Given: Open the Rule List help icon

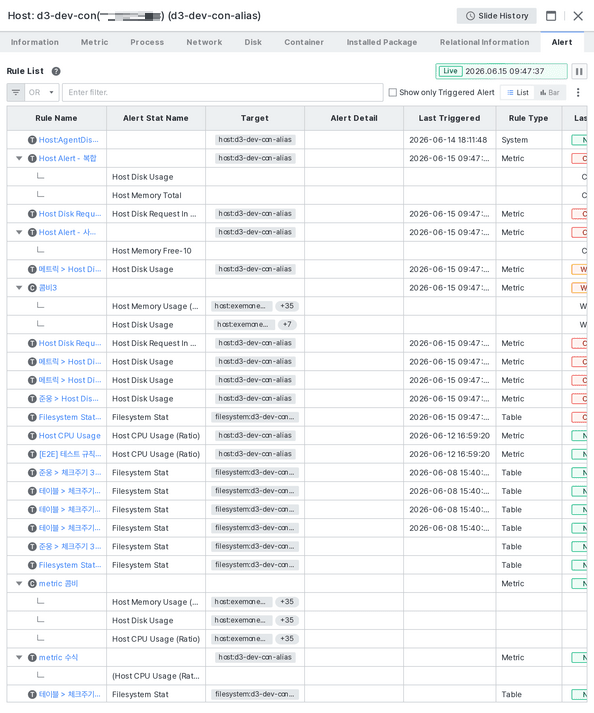Looking at the screenshot, I should pyautogui.click(x=56, y=71).
